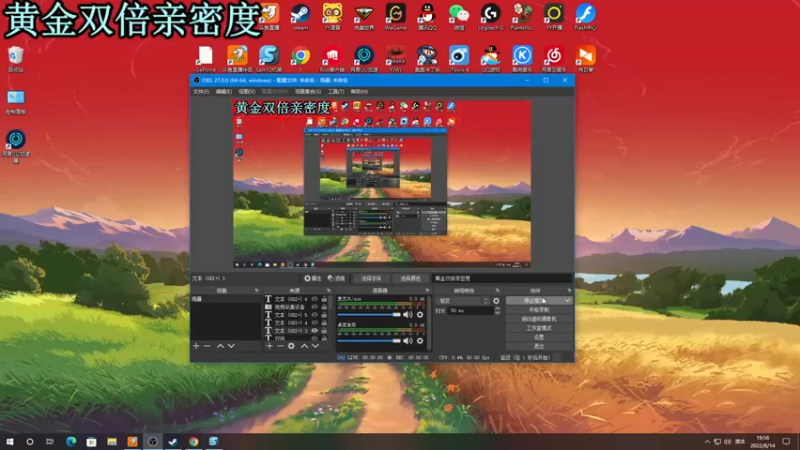Click 选择字体 select font button
The image size is (800, 450).
pyautogui.click(x=371, y=279)
